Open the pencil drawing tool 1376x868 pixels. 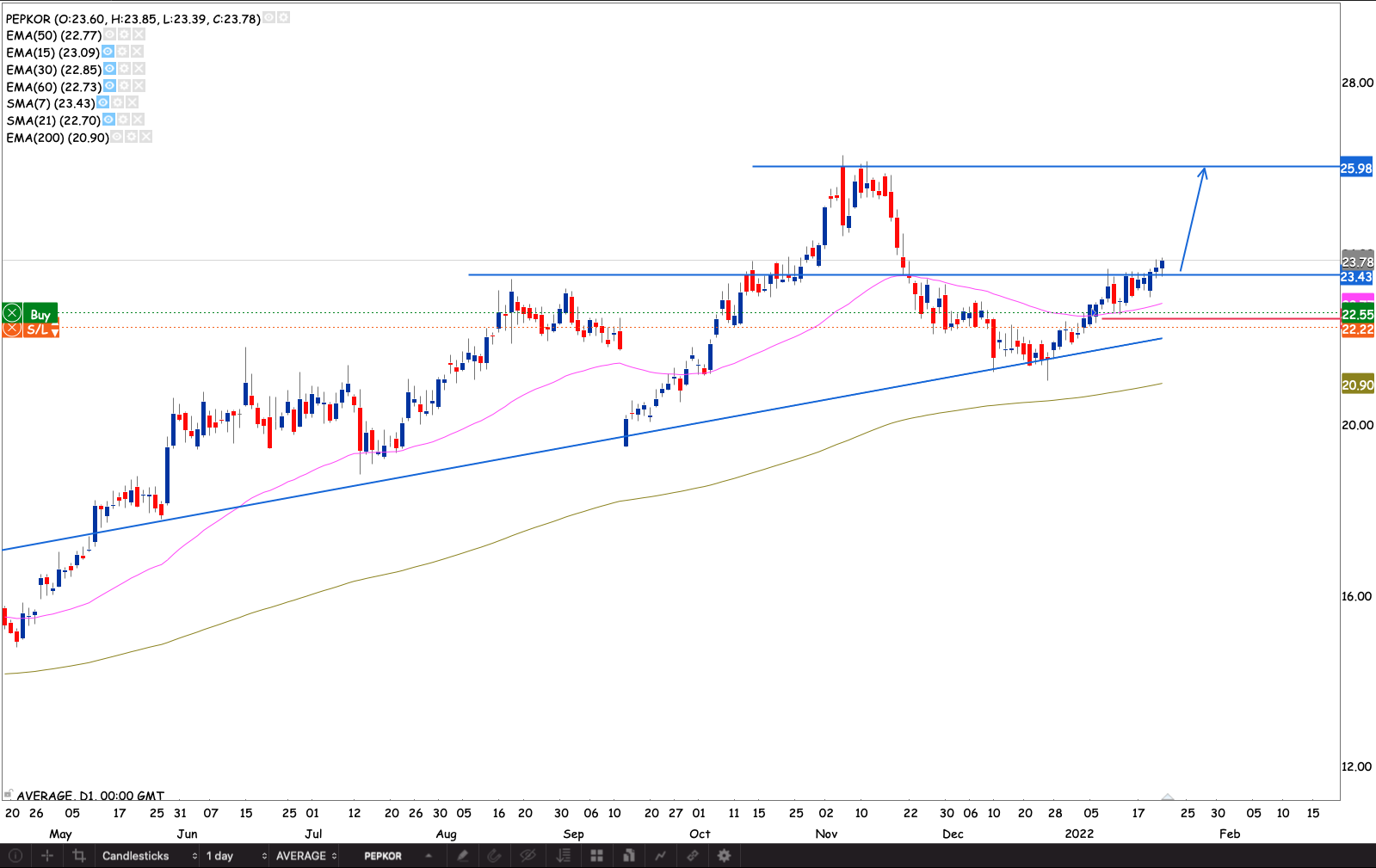click(463, 856)
